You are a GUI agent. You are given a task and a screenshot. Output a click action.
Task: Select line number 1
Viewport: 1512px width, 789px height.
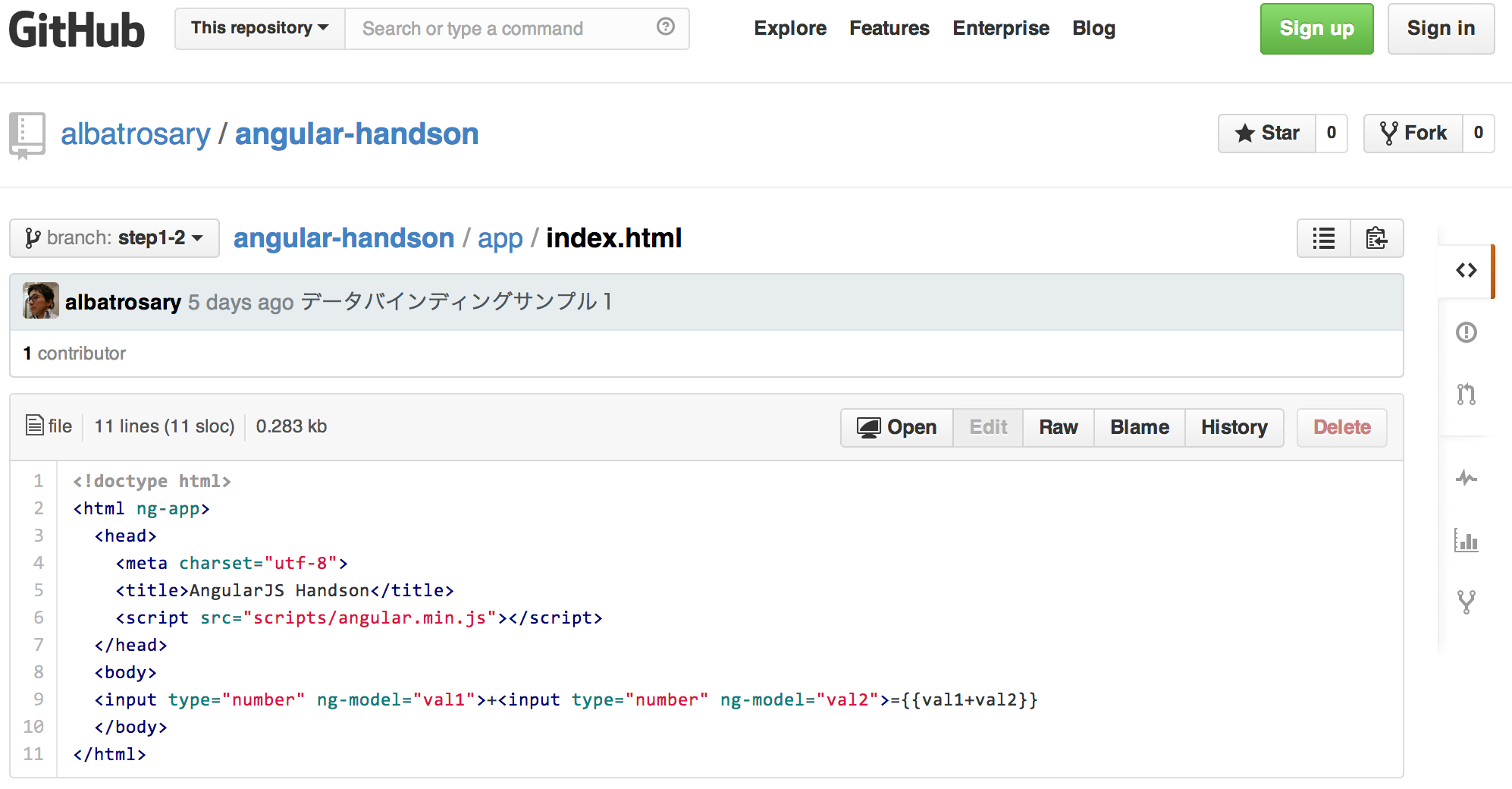[x=38, y=481]
